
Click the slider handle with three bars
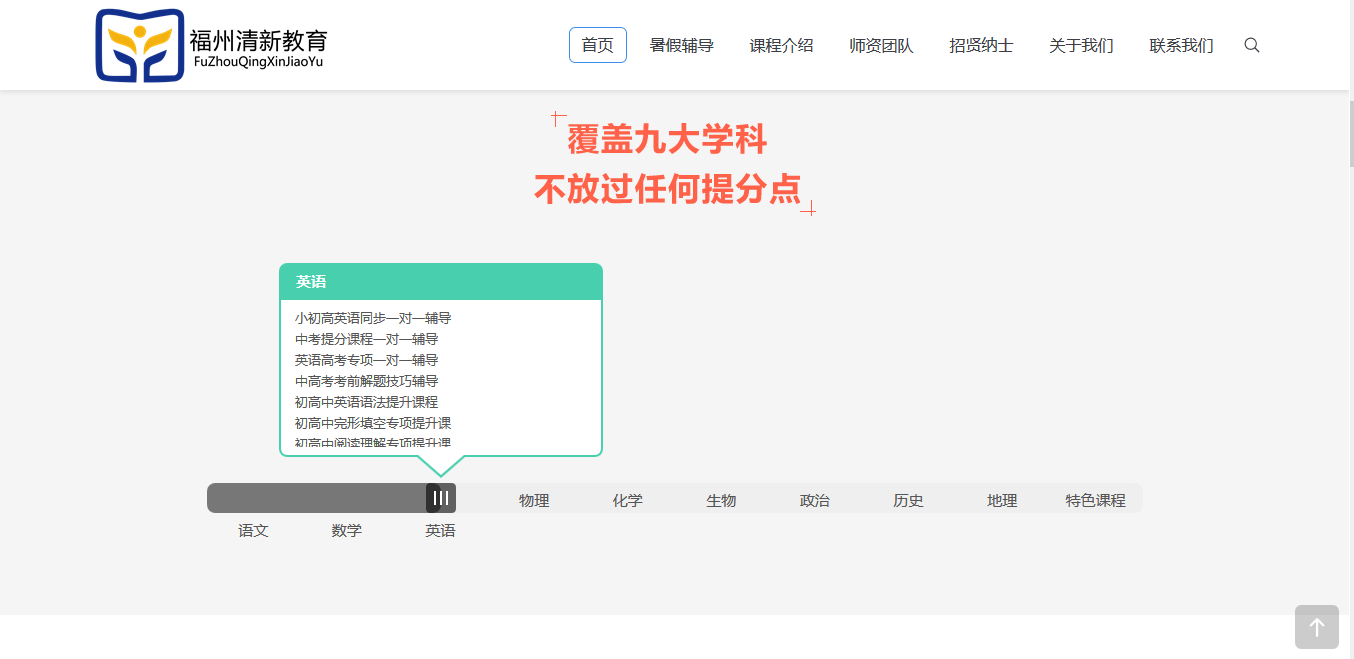[x=441, y=498]
